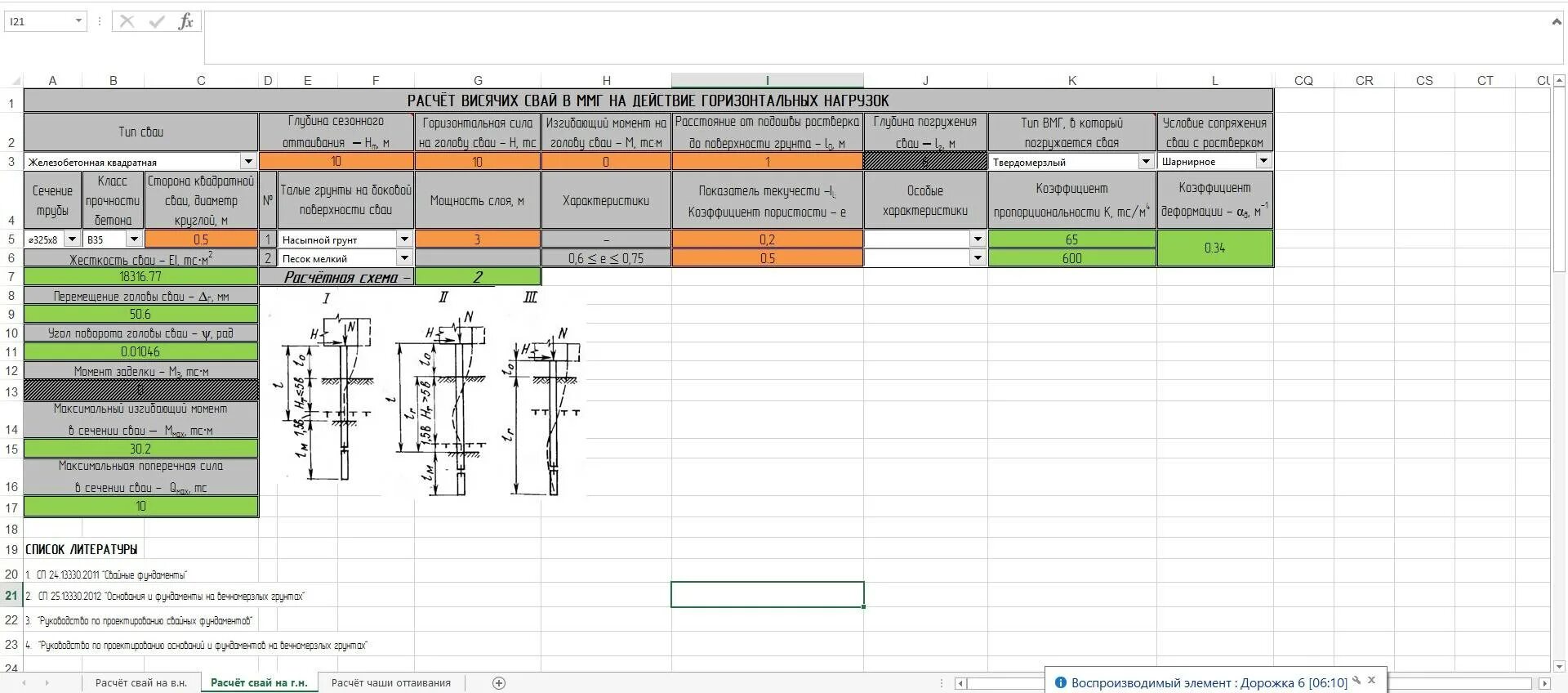Click orange cell with side value 0.5
Image resolution: width=1568 pixels, height=693 pixels.
pos(201,239)
